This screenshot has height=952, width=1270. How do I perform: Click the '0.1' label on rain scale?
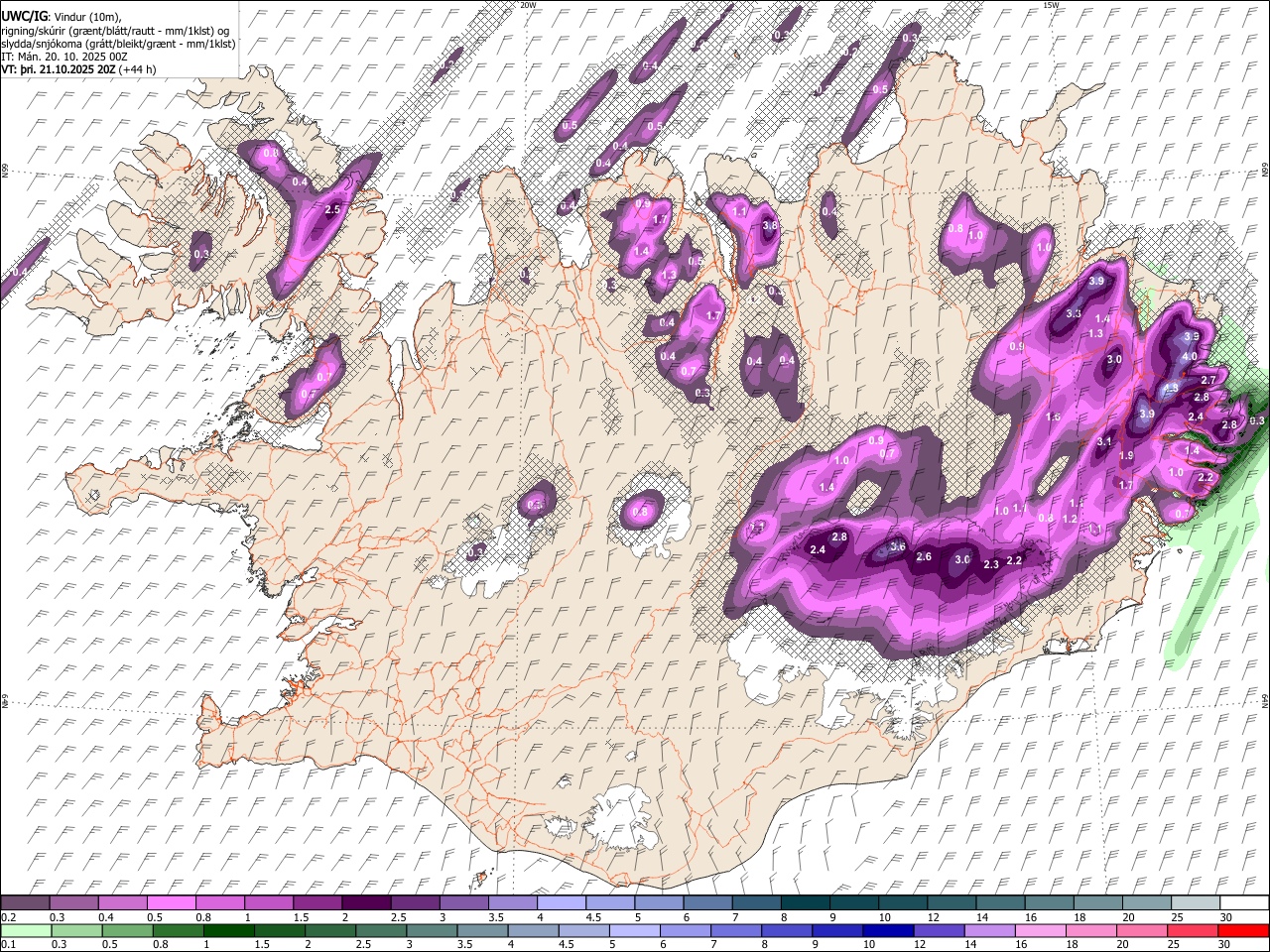9,944
